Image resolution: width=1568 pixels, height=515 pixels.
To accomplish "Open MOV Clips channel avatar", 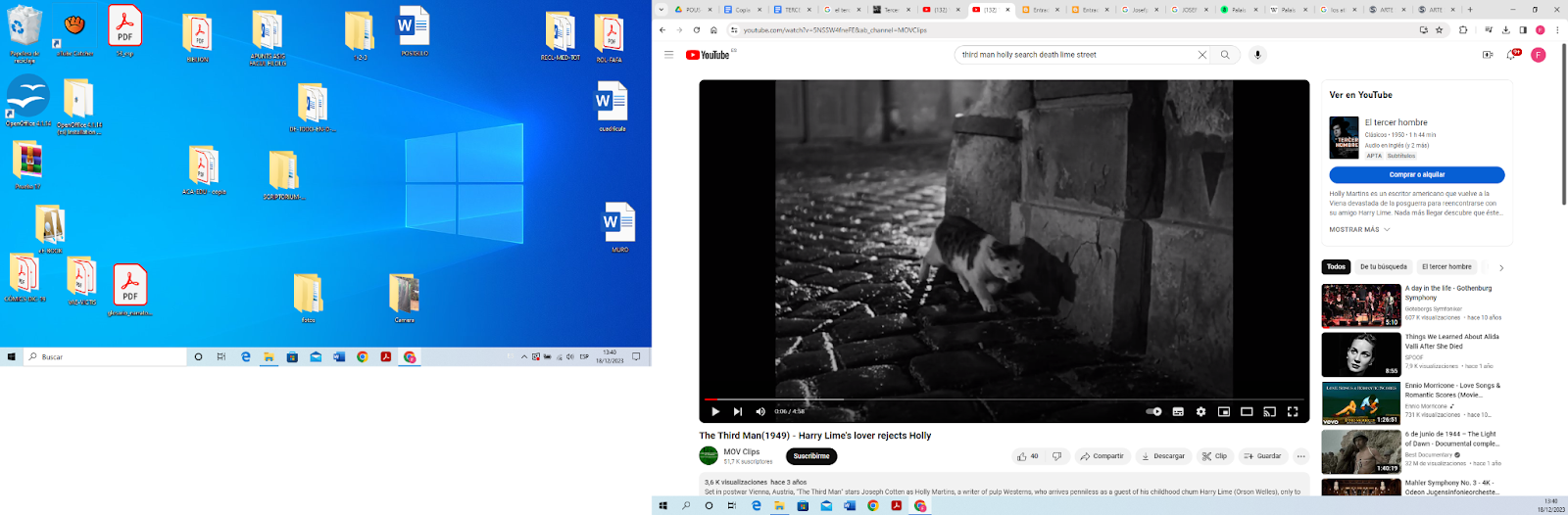I will (709, 455).
